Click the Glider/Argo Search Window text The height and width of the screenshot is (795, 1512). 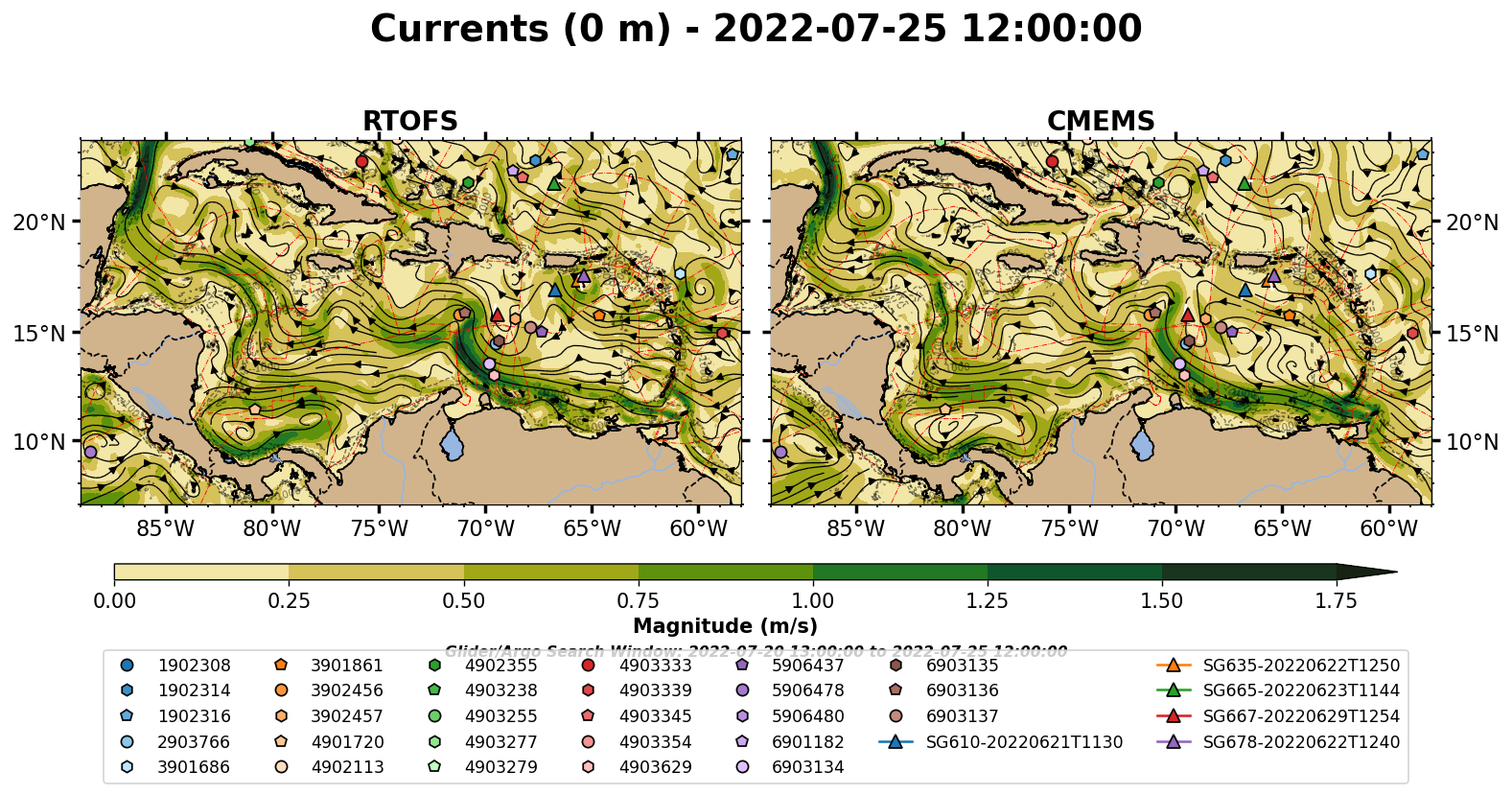coord(756,651)
